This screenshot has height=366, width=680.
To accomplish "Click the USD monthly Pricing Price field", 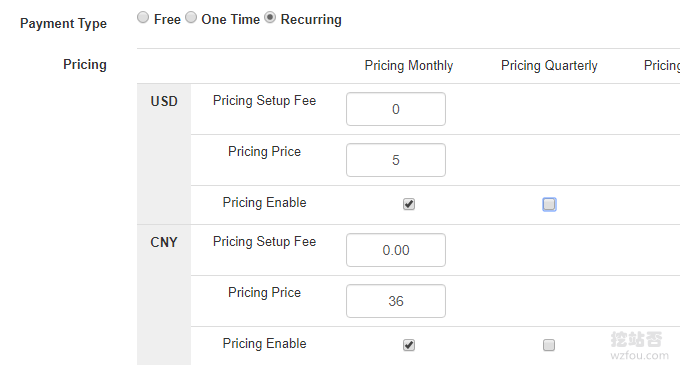I will pos(396,160).
